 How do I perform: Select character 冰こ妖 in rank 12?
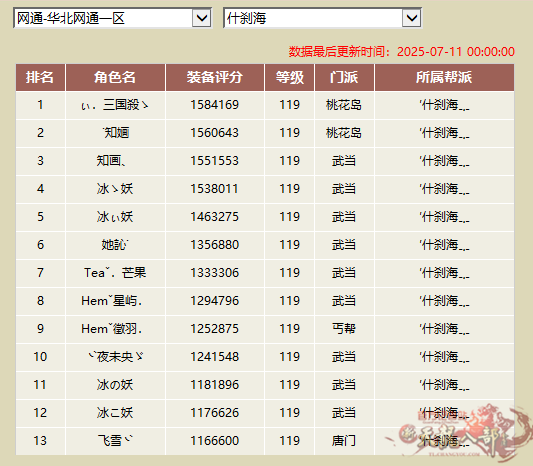115,413
